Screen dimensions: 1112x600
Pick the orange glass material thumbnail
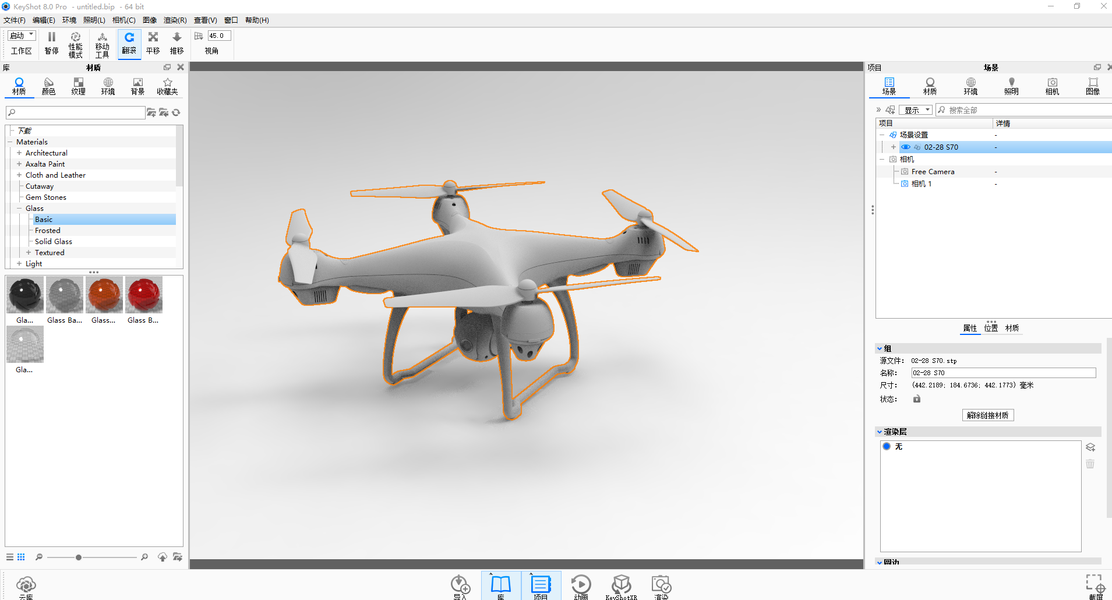pos(104,295)
